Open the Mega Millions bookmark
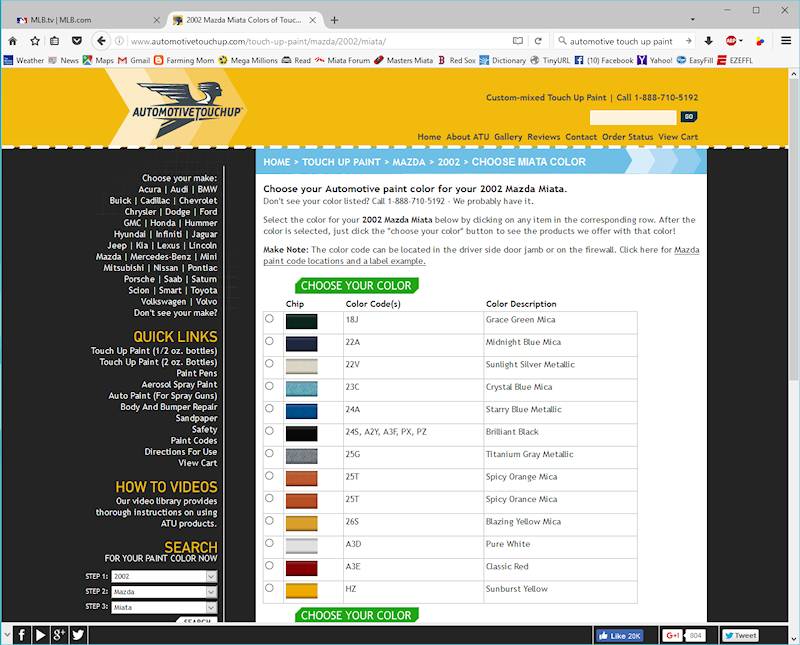Screen dimensions: 800x645 [x=248, y=60]
